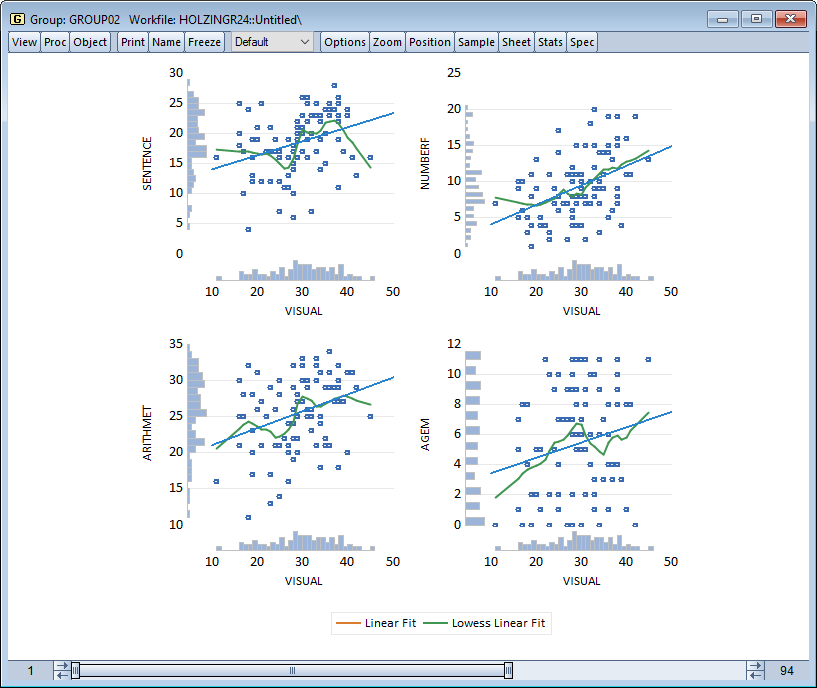Click the Zoom toolbar button
The width and height of the screenshot is (817, 688).
pyautogui.click(x=387, y=42)
